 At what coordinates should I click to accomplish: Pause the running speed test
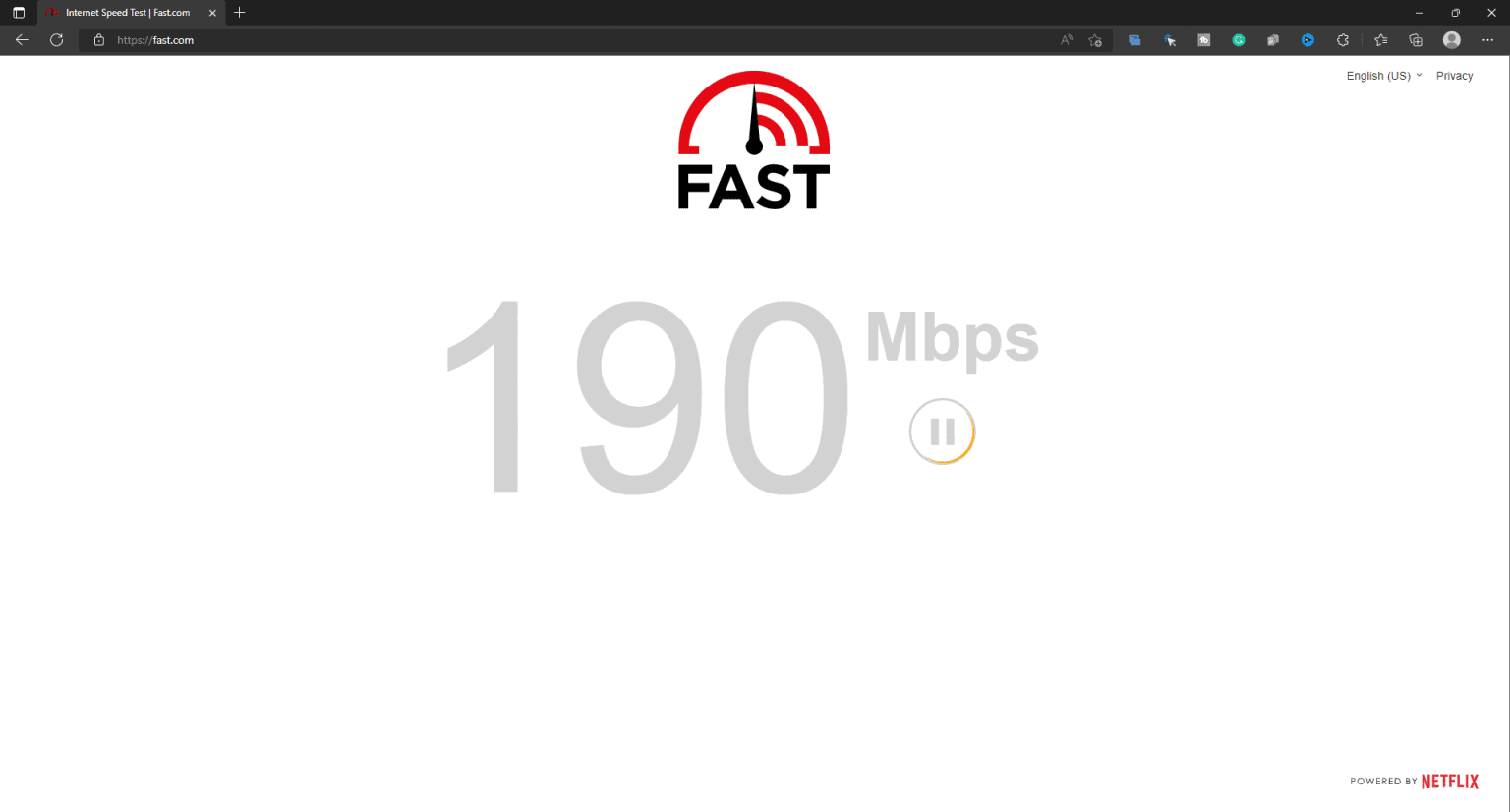click(942, 432)
